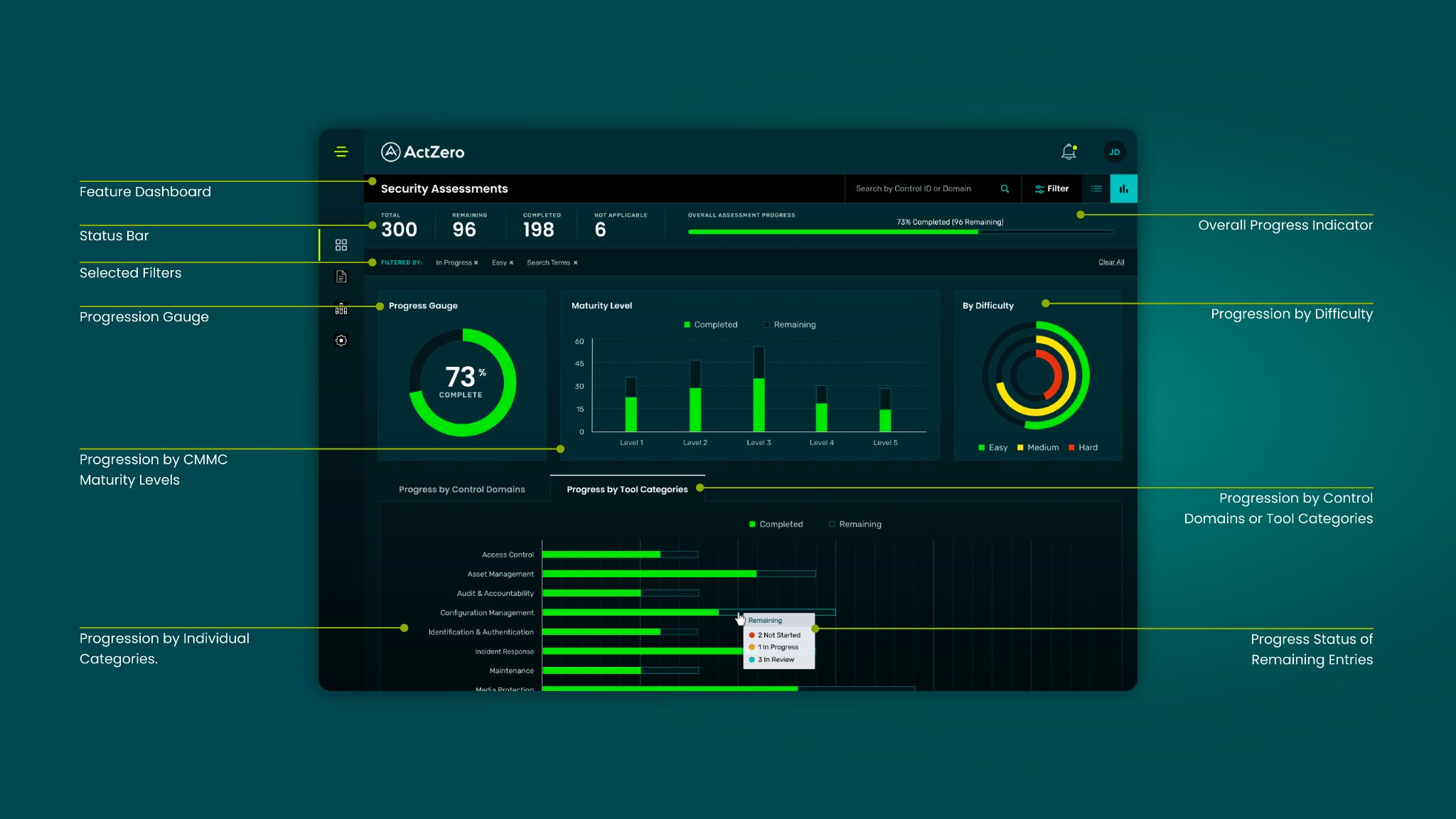Screen dimensions: 1456x819
Task: Click the Not Applicable 6 stat
Action: click(x=620, y=225)
